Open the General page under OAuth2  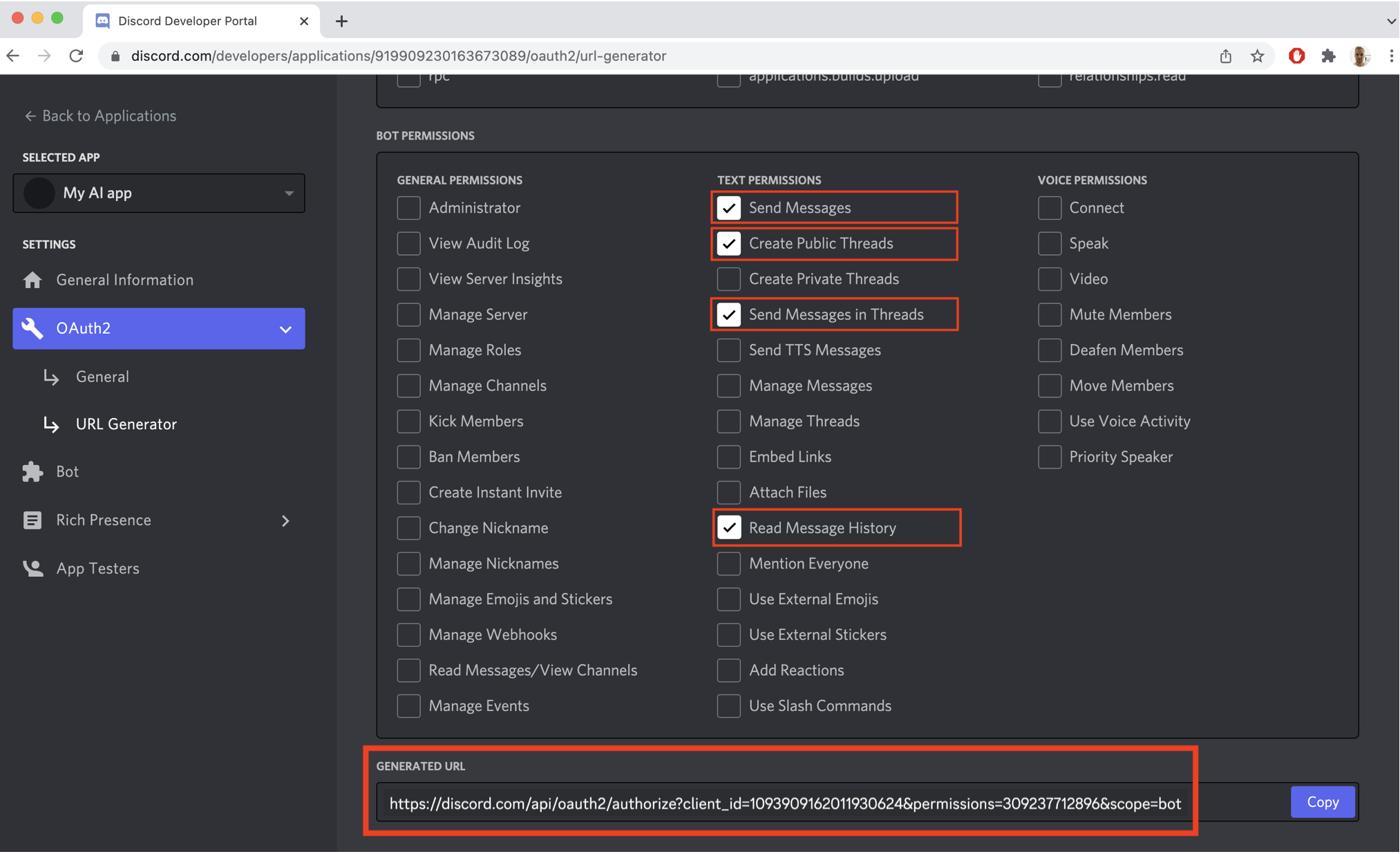tap(102, 376)
